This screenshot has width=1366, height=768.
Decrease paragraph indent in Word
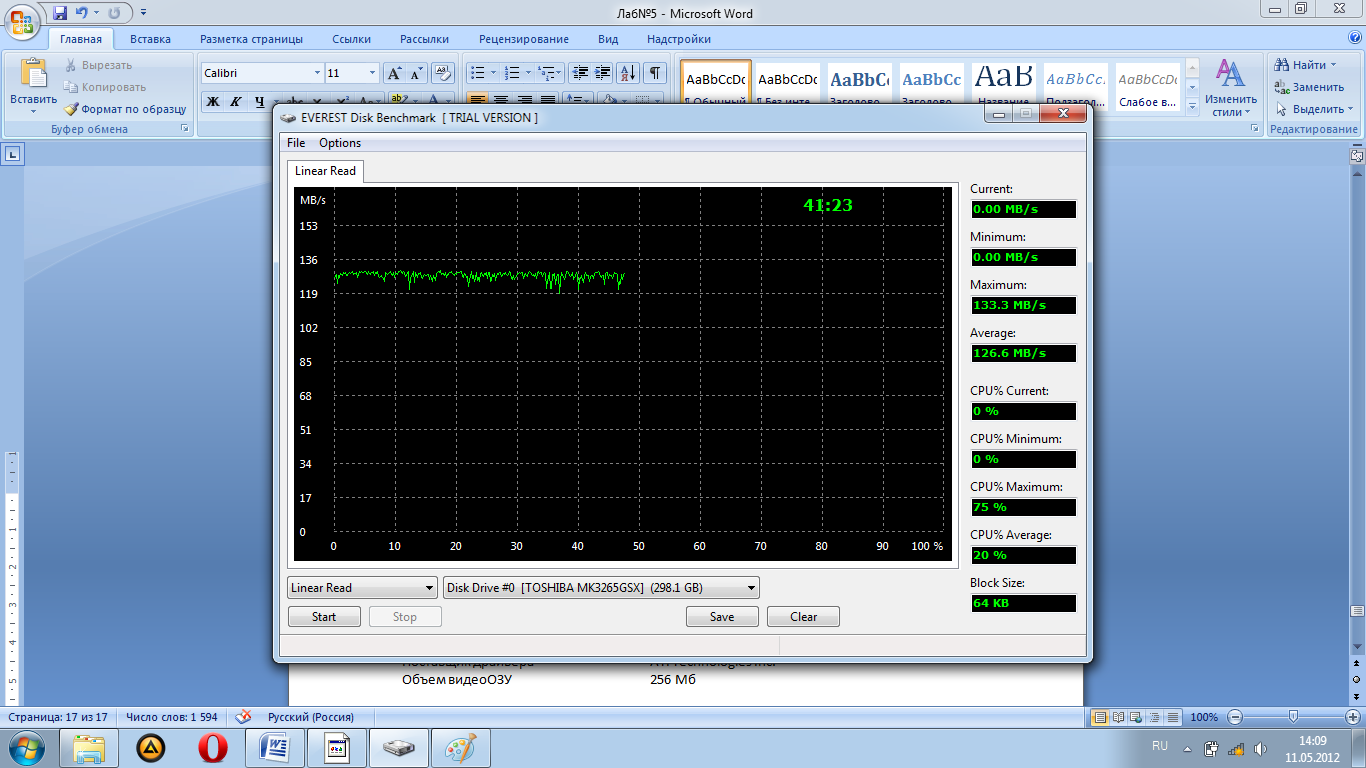(579, 73)
